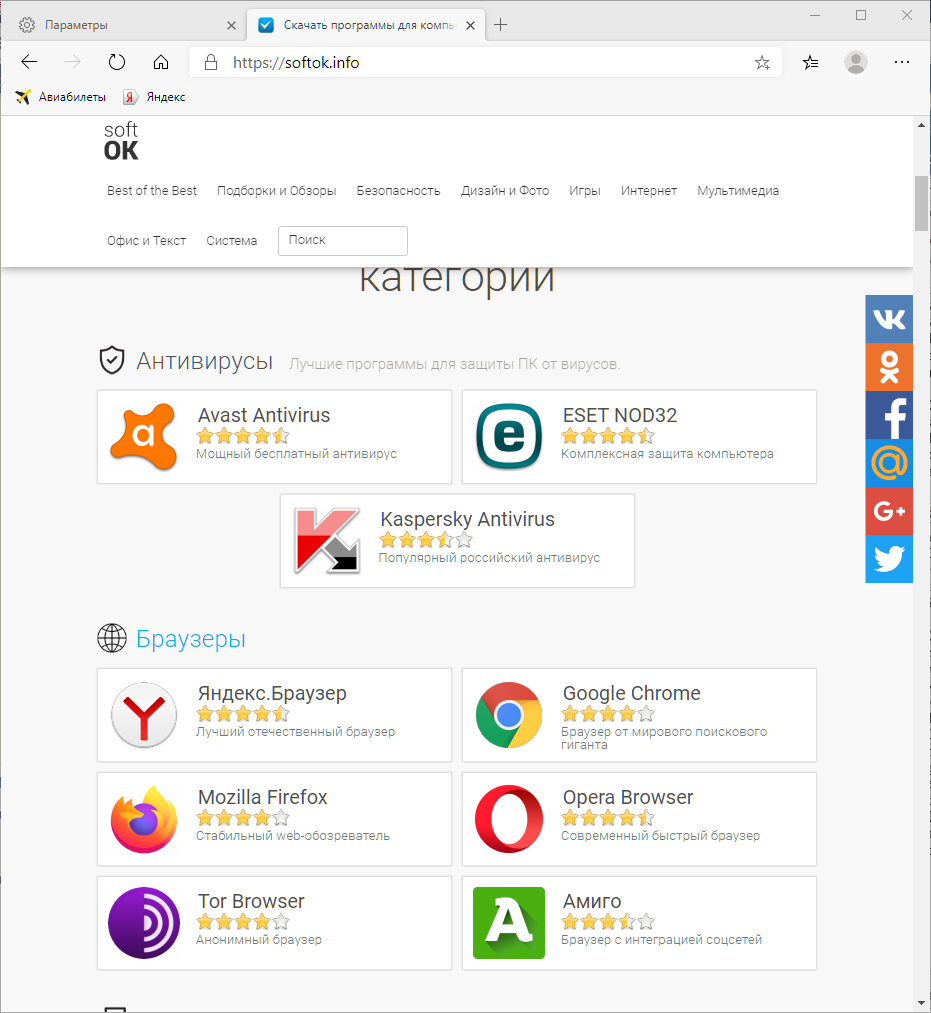931x1013 pixels.
Task: Open browser settings and more menu
Action: click(902, 62)
